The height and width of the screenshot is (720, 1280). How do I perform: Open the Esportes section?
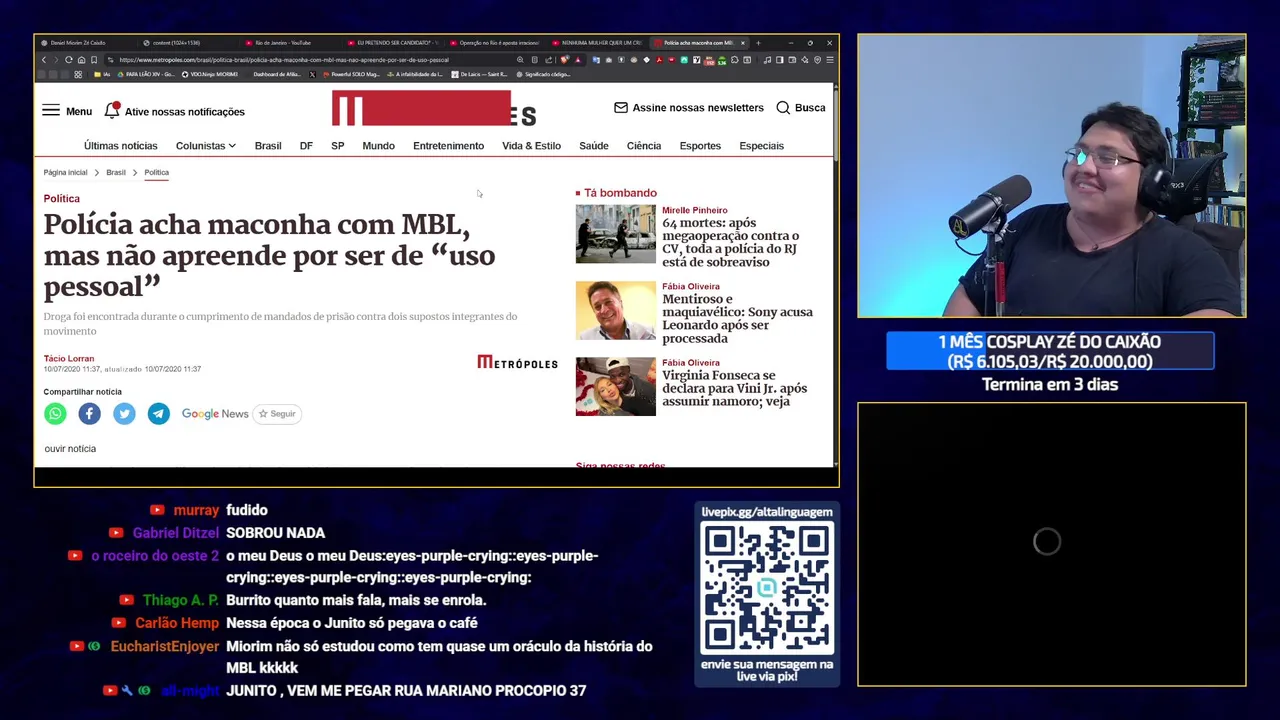700,146
